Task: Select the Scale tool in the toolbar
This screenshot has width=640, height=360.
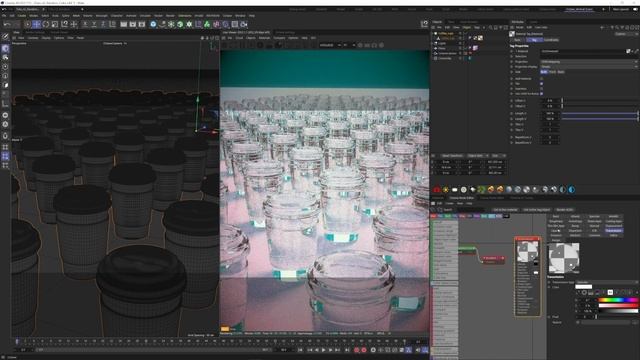Action: click(55, 24)
